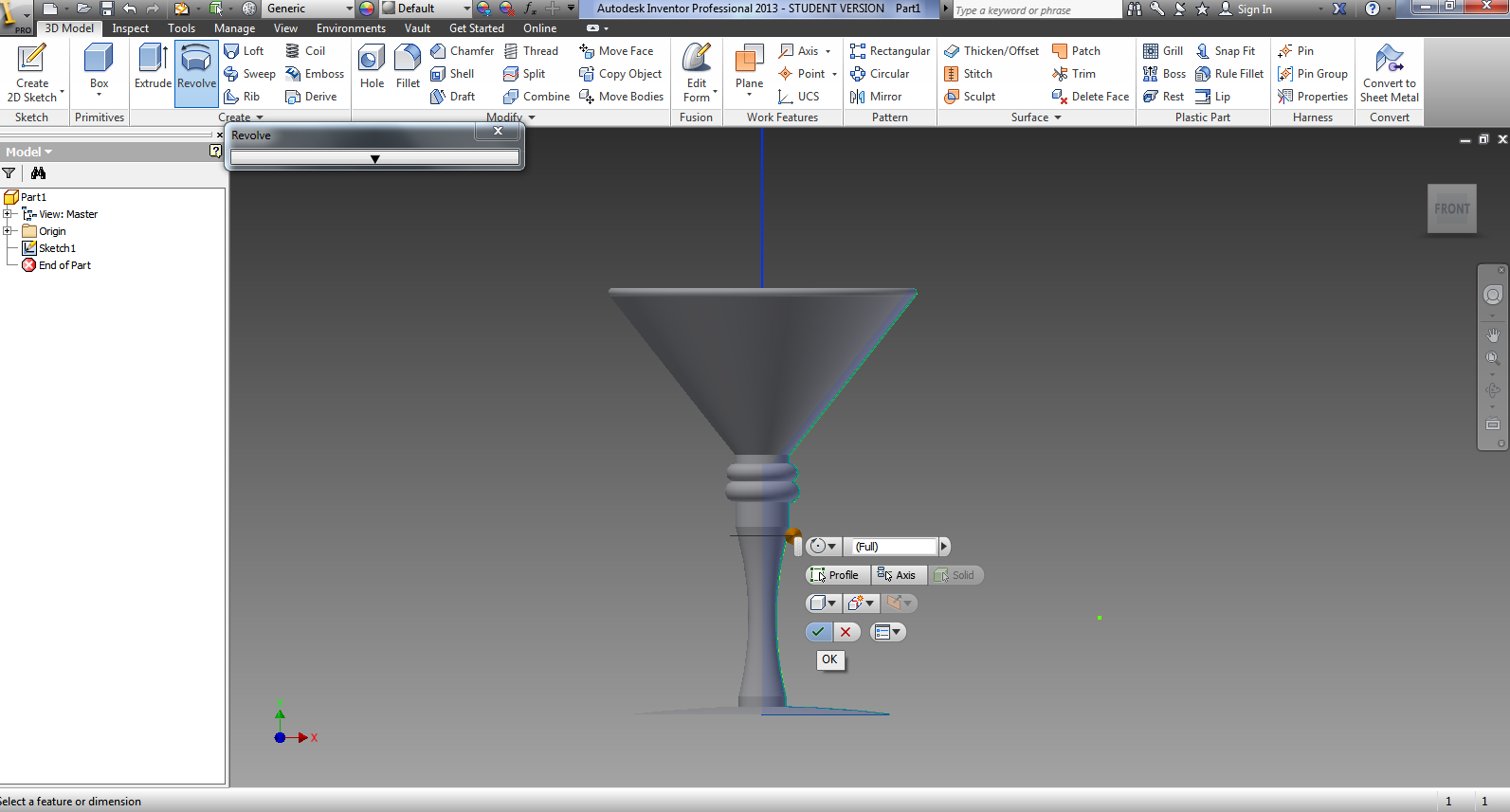Switch to the Inspect tab
The image size is (1510, 812).
coord(131,28)
